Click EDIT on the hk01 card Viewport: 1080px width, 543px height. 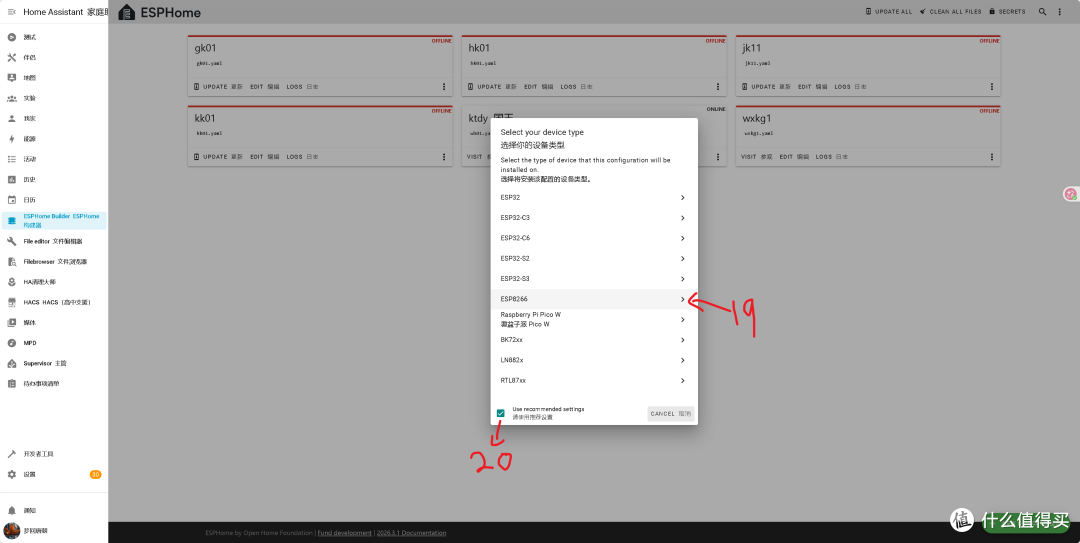pyautogui.click(x=539, y=87)
